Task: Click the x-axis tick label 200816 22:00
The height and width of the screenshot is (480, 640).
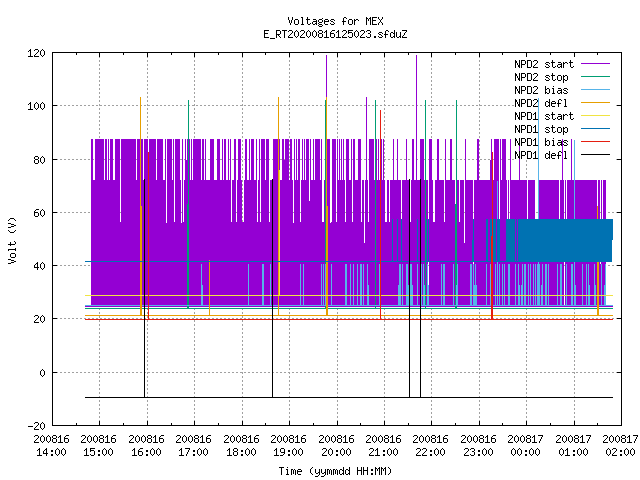Action: (x=431, y=446)
